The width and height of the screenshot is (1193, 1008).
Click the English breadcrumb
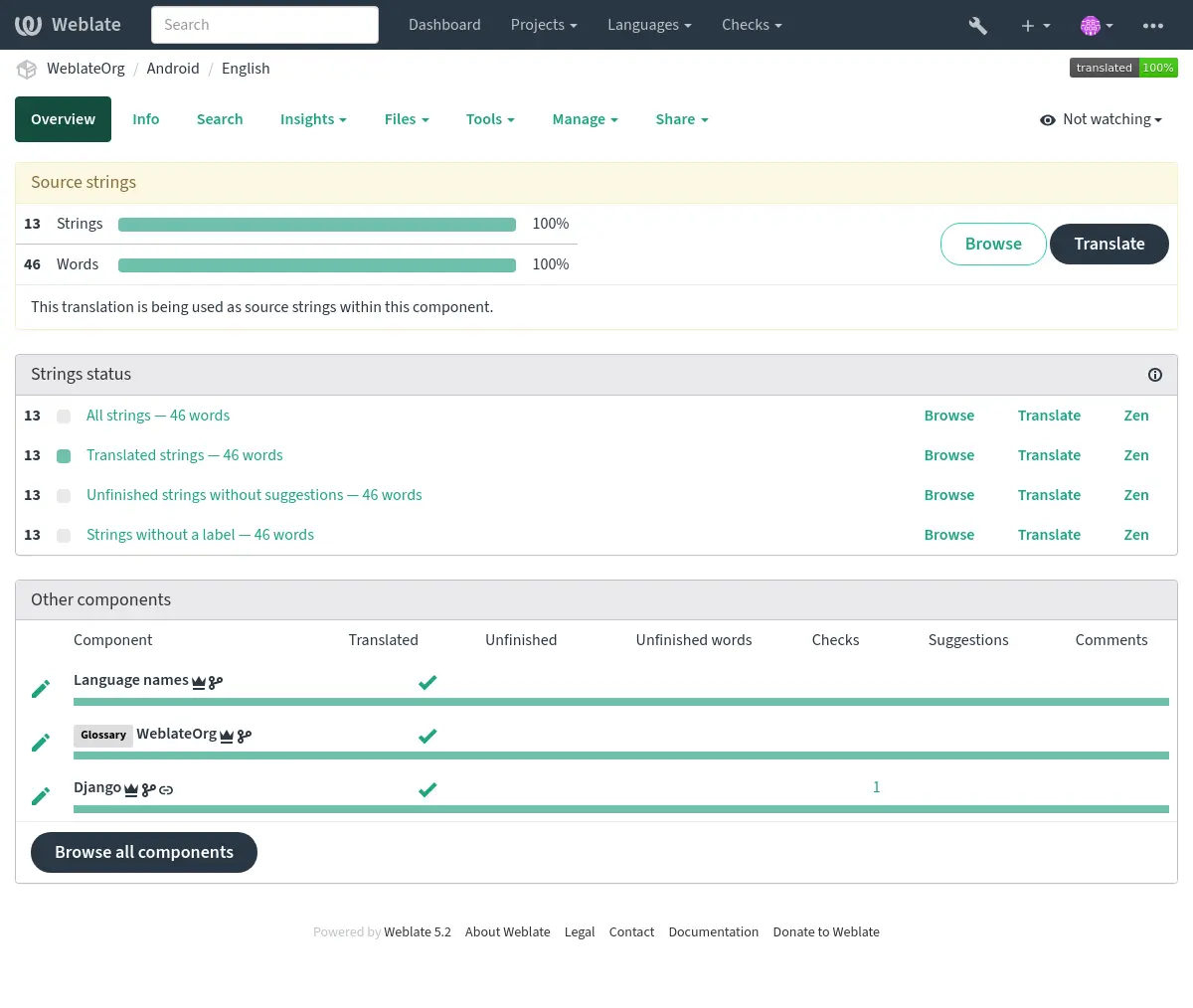coord(246,69)
